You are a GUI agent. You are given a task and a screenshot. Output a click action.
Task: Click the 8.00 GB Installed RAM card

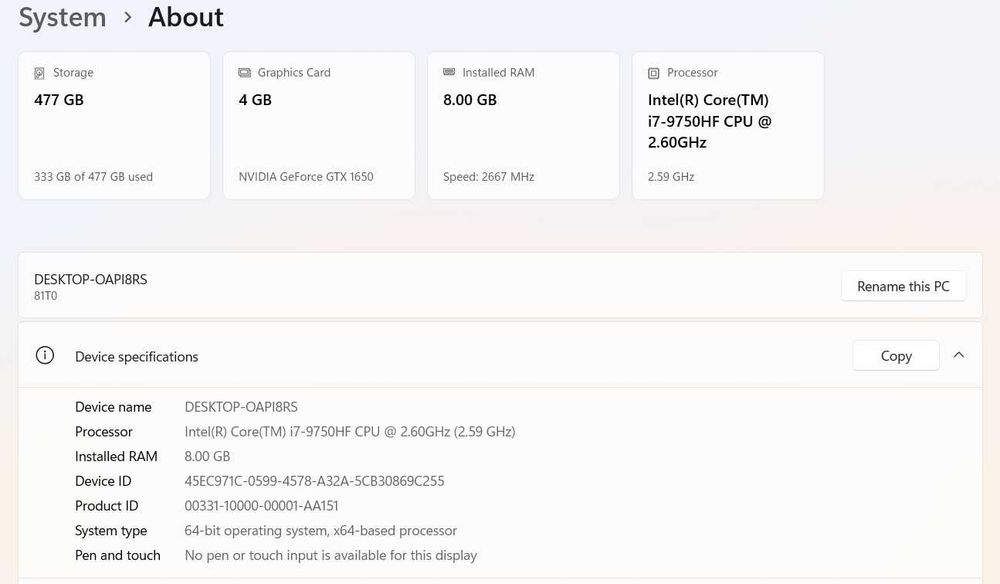coord(523,126)
